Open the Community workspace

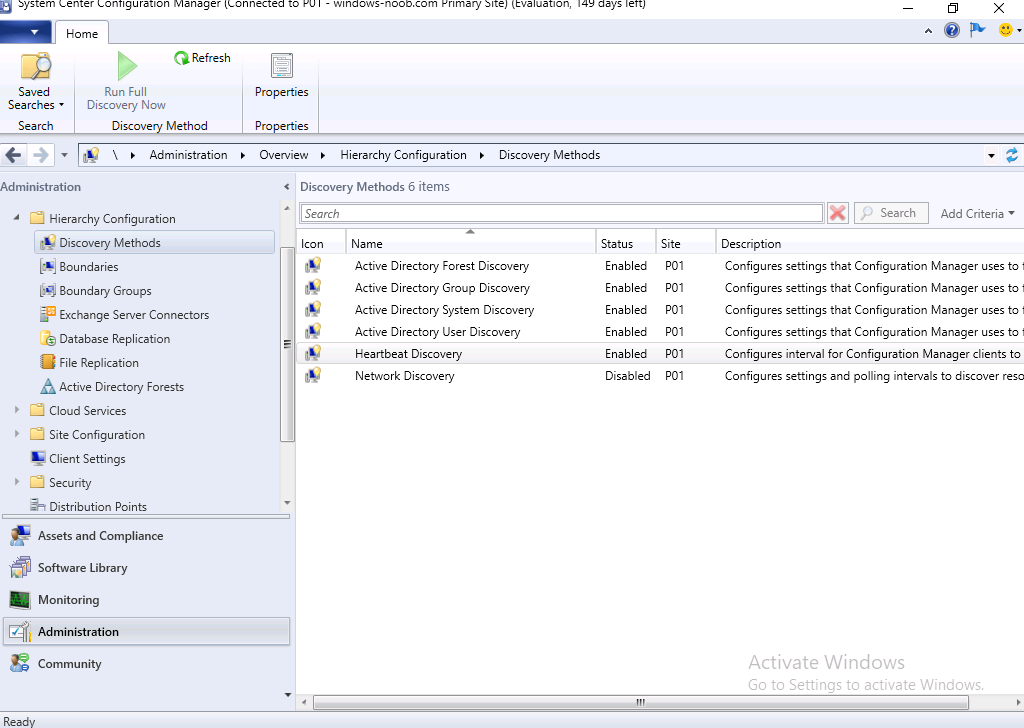[146, 664]
